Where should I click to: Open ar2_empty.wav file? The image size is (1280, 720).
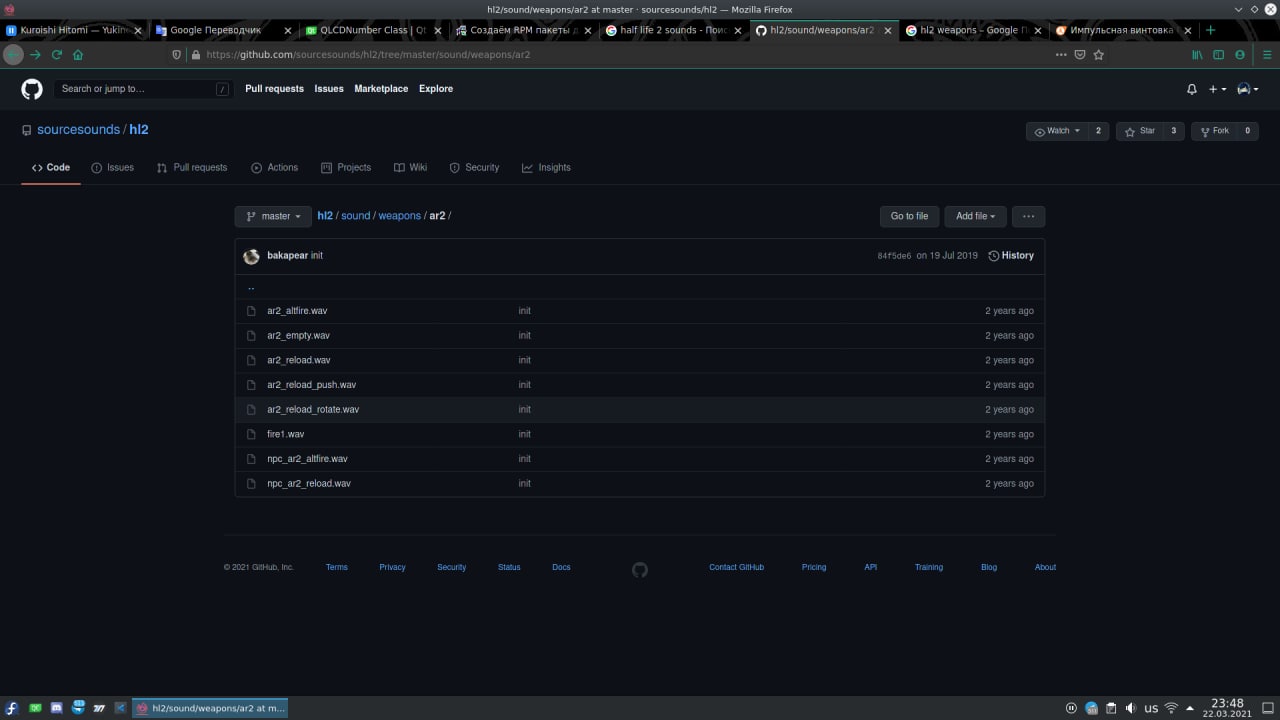(298, 336)
